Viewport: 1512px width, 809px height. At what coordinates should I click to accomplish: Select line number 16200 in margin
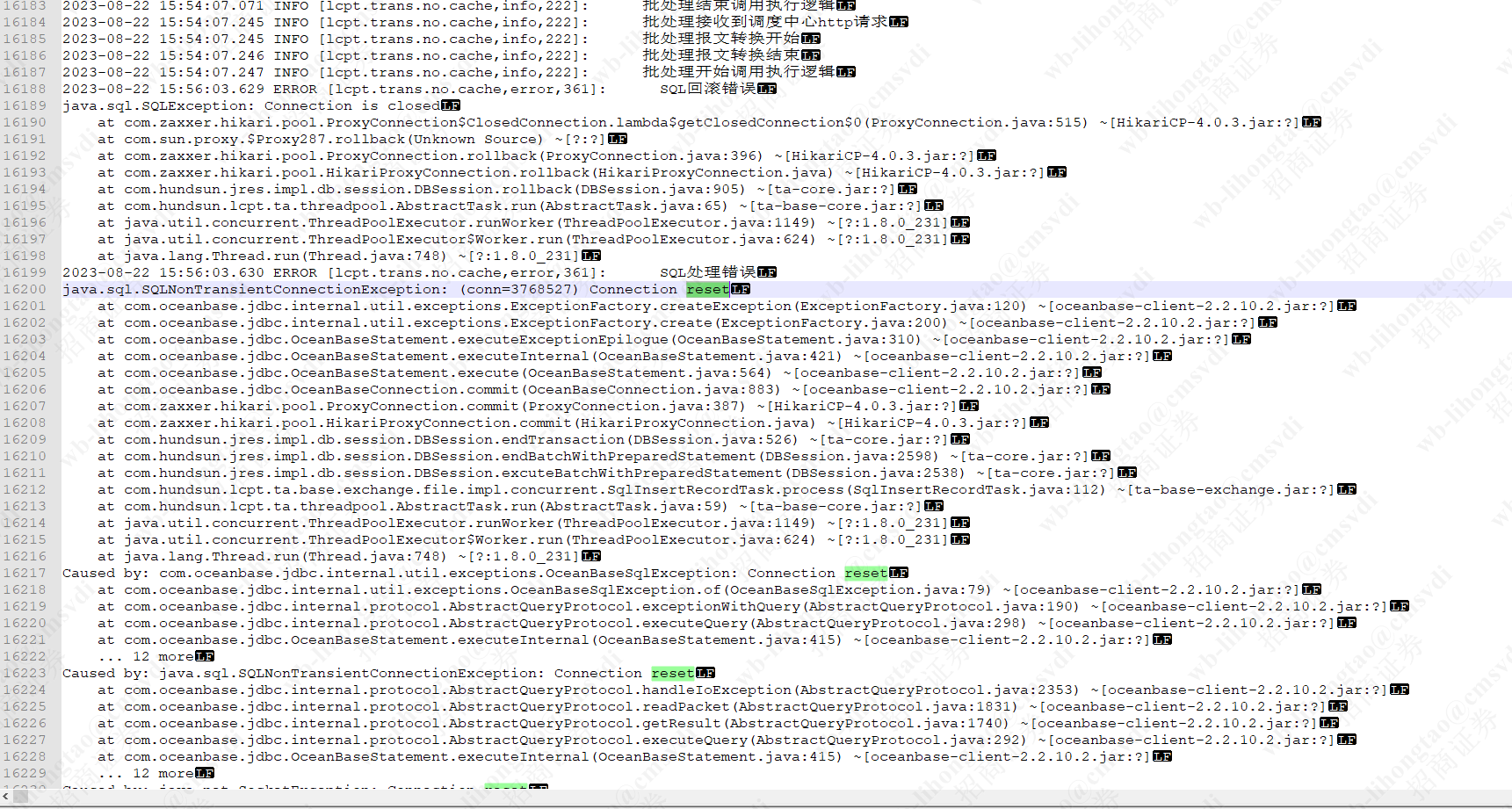[25, 289]
